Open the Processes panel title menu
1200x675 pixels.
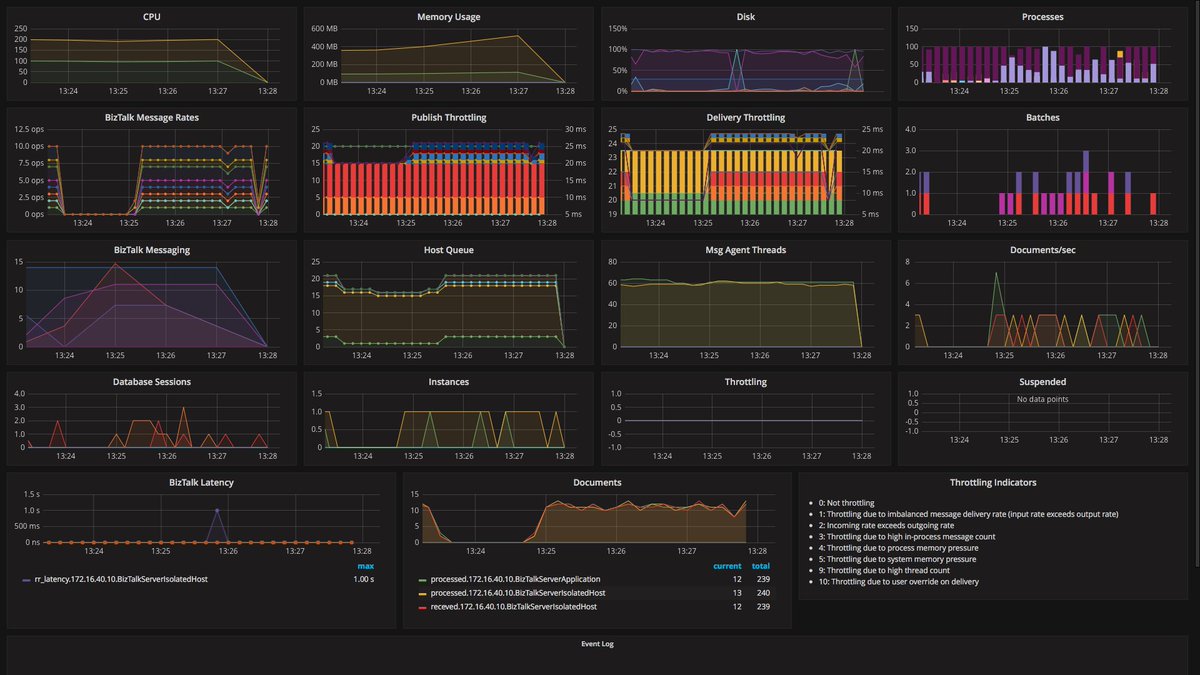click(x=1043, y=17)
